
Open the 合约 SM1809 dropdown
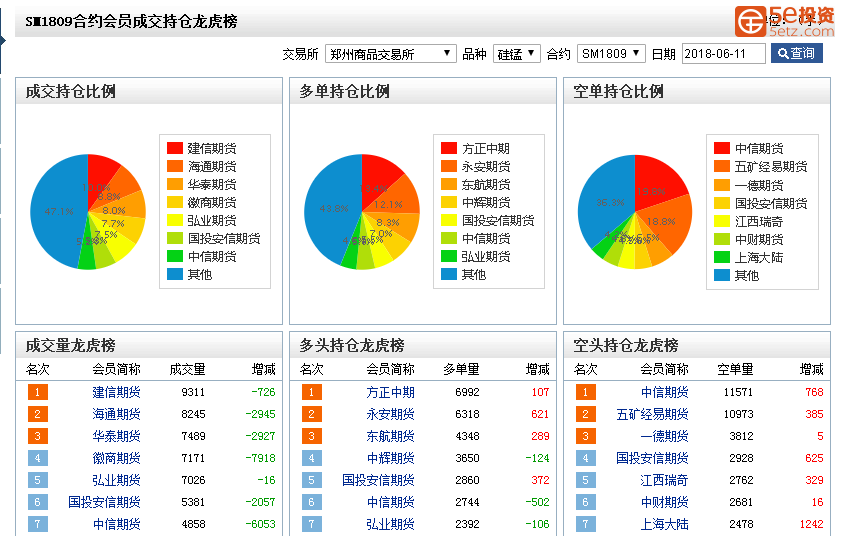[611, 54]
